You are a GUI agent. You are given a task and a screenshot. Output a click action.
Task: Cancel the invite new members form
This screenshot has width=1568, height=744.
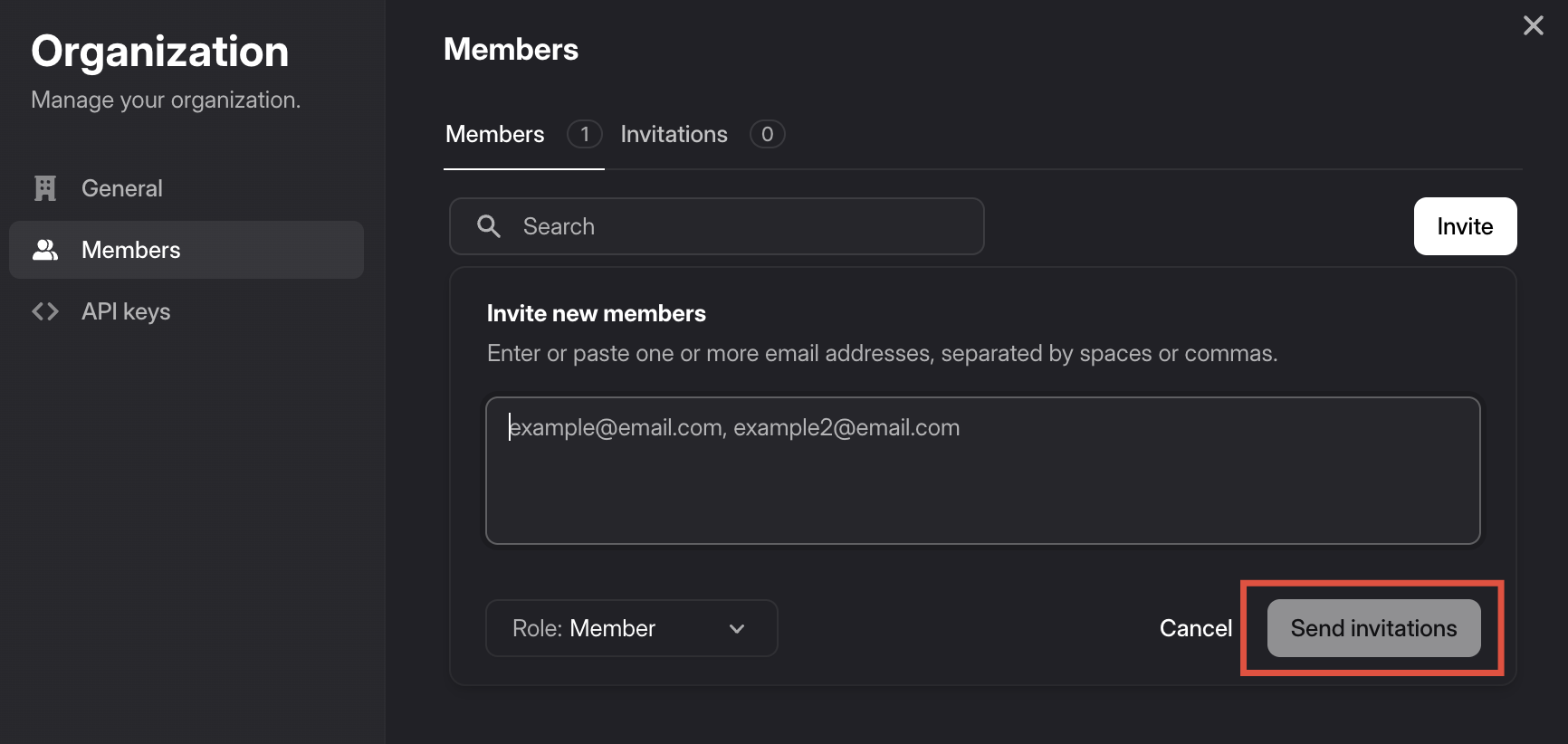[1195, 628]
